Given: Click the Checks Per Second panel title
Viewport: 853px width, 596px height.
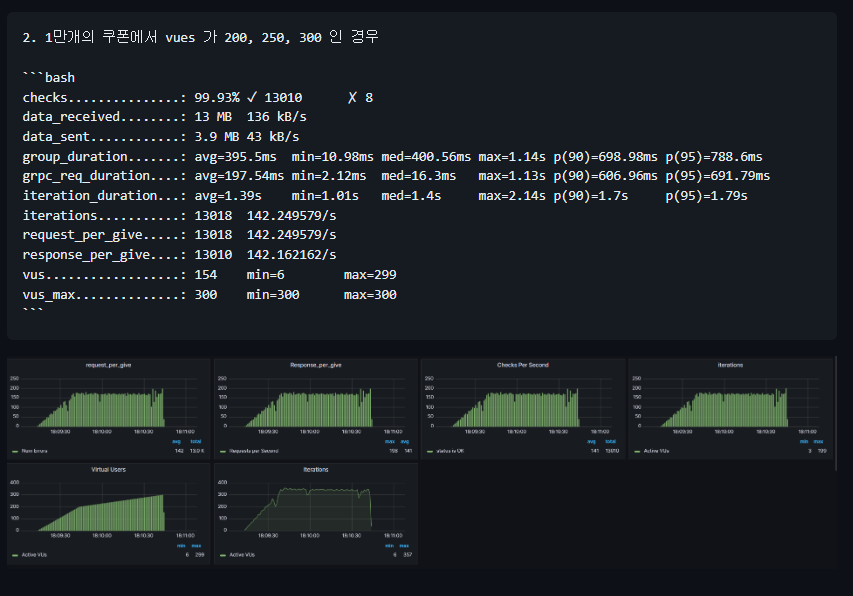Looking at the screenshot, I should coord(523,365).
